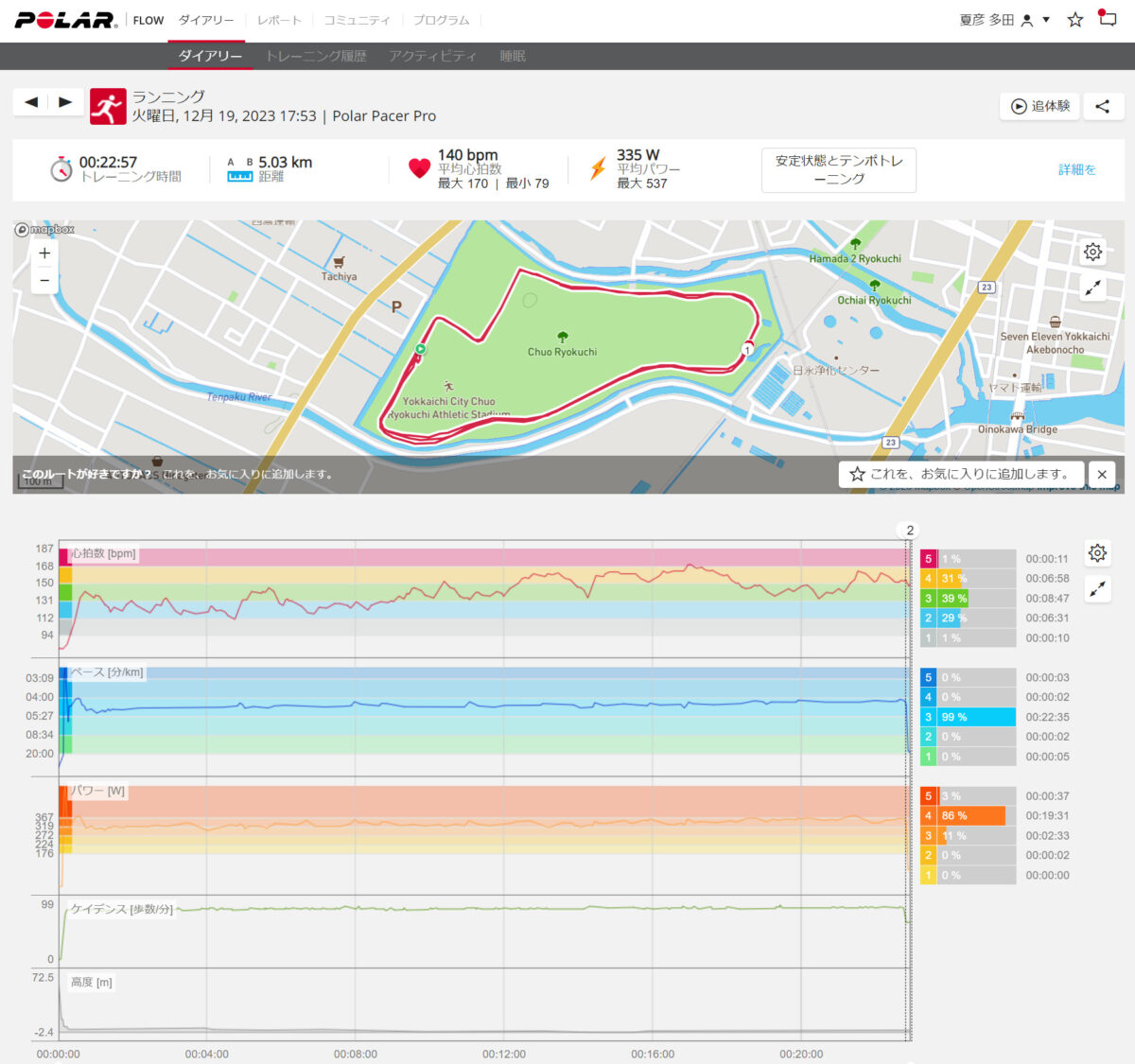Expand map to fullscreen
This screenshot has height=1064, width=1135.
(x=1092, y=288)
